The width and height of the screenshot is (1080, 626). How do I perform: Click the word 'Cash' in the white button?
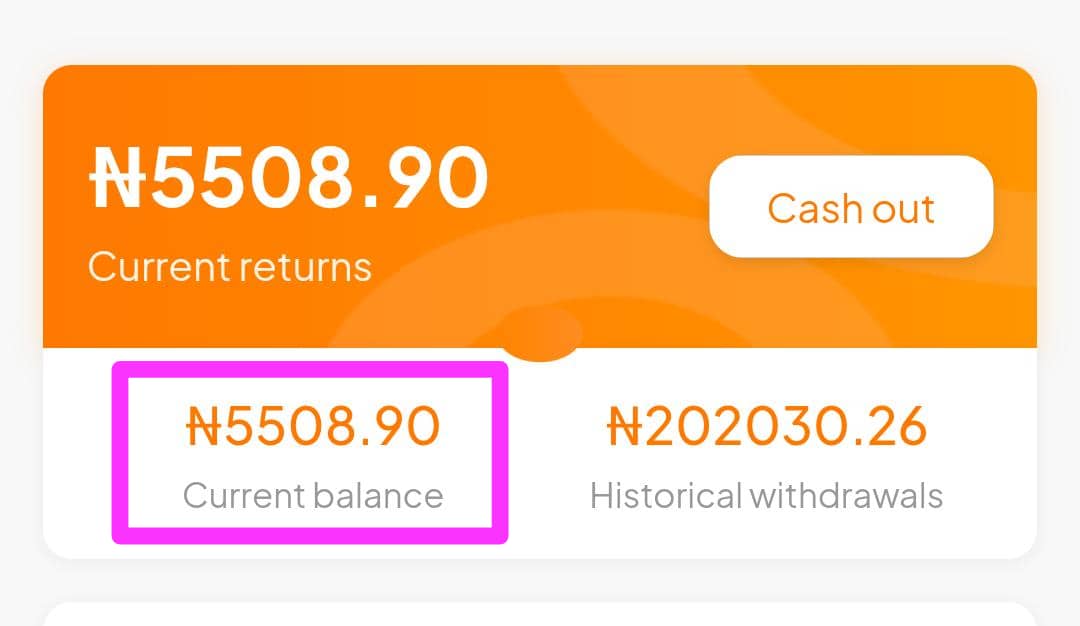point(808,208)
